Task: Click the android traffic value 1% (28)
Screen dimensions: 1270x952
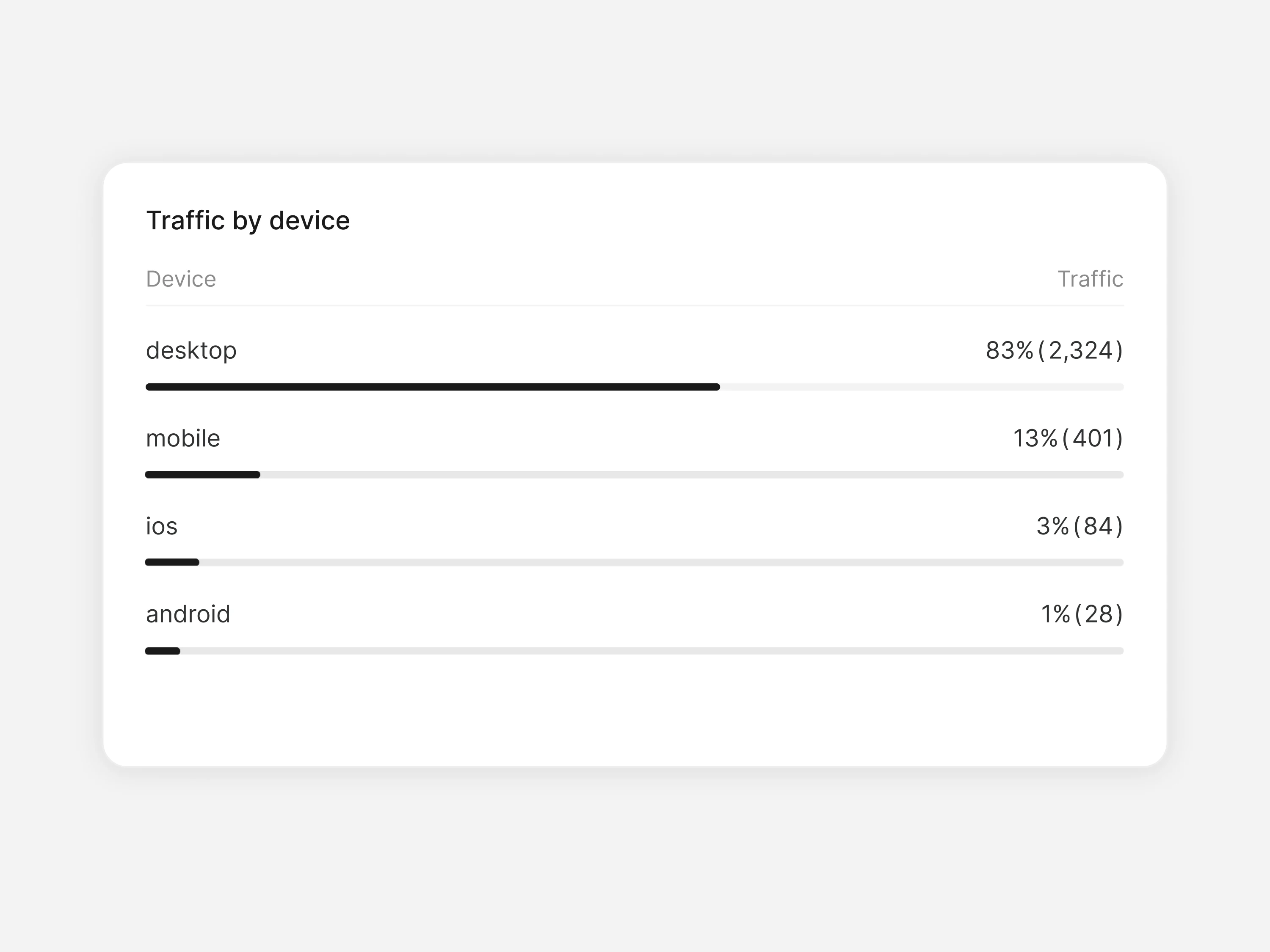Action: pyautogui.click(x=1081, y=614)
